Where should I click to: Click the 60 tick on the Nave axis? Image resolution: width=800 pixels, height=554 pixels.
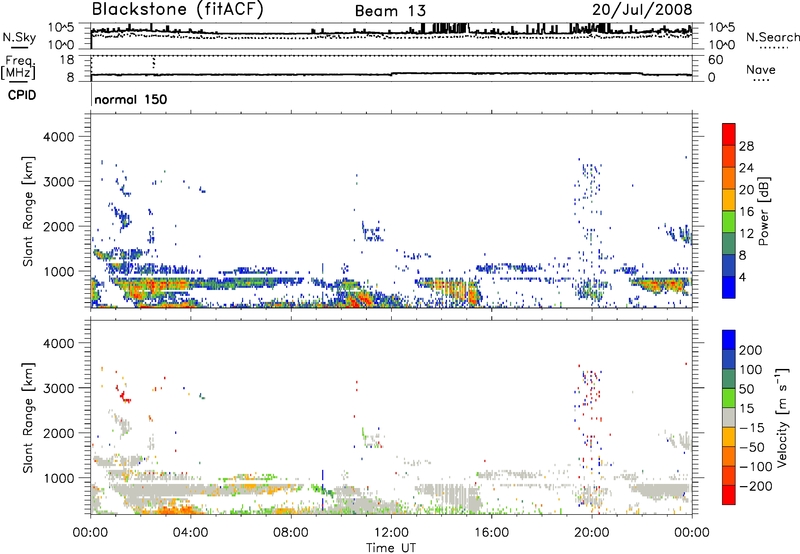(715, 60)
